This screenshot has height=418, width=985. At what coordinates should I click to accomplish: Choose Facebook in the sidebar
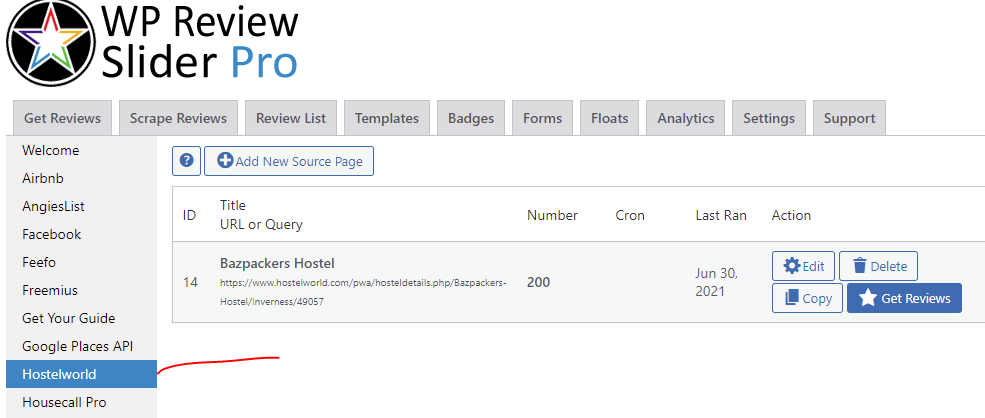[81, 234]
